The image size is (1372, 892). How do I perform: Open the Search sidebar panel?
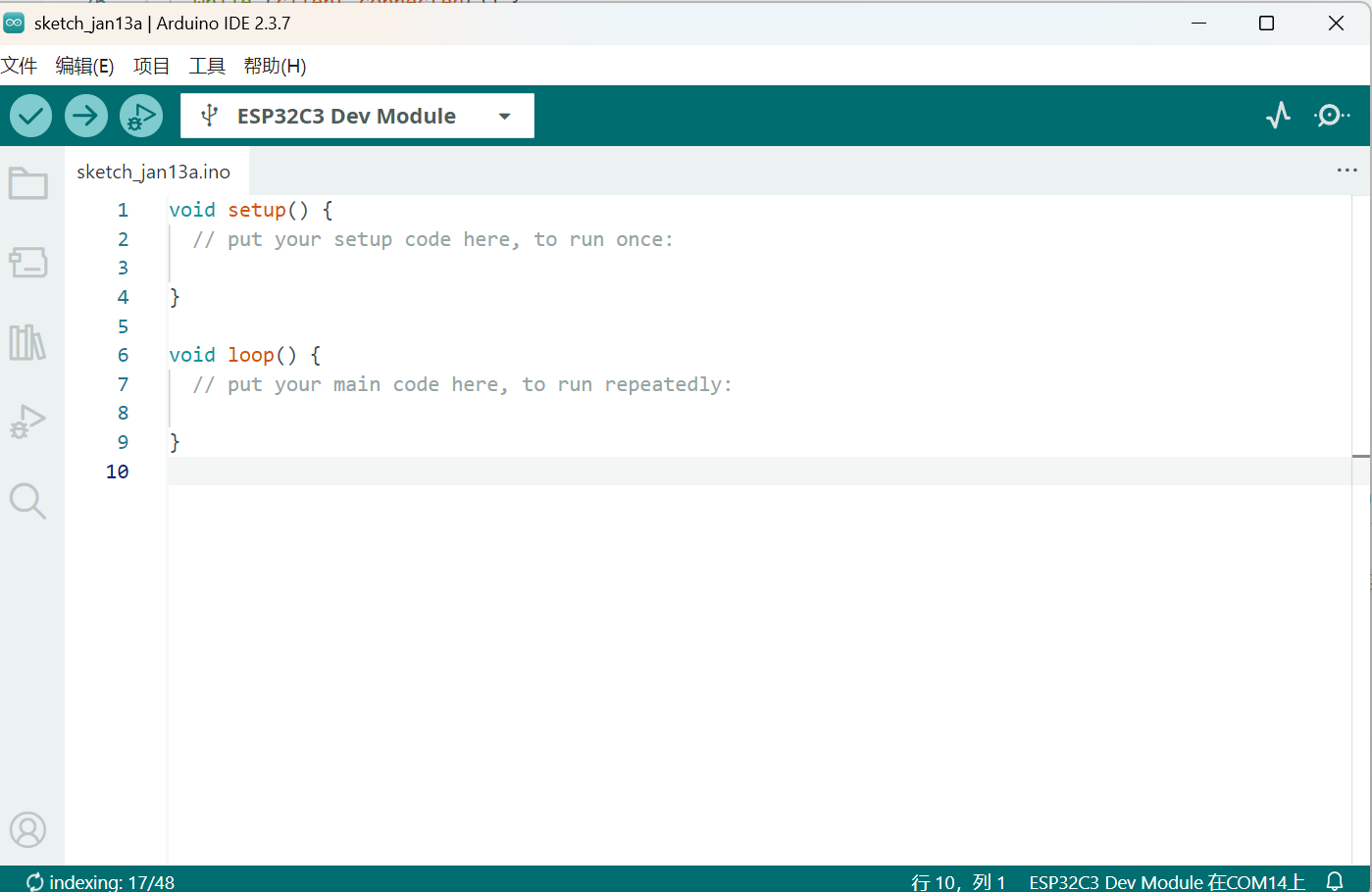28,501
